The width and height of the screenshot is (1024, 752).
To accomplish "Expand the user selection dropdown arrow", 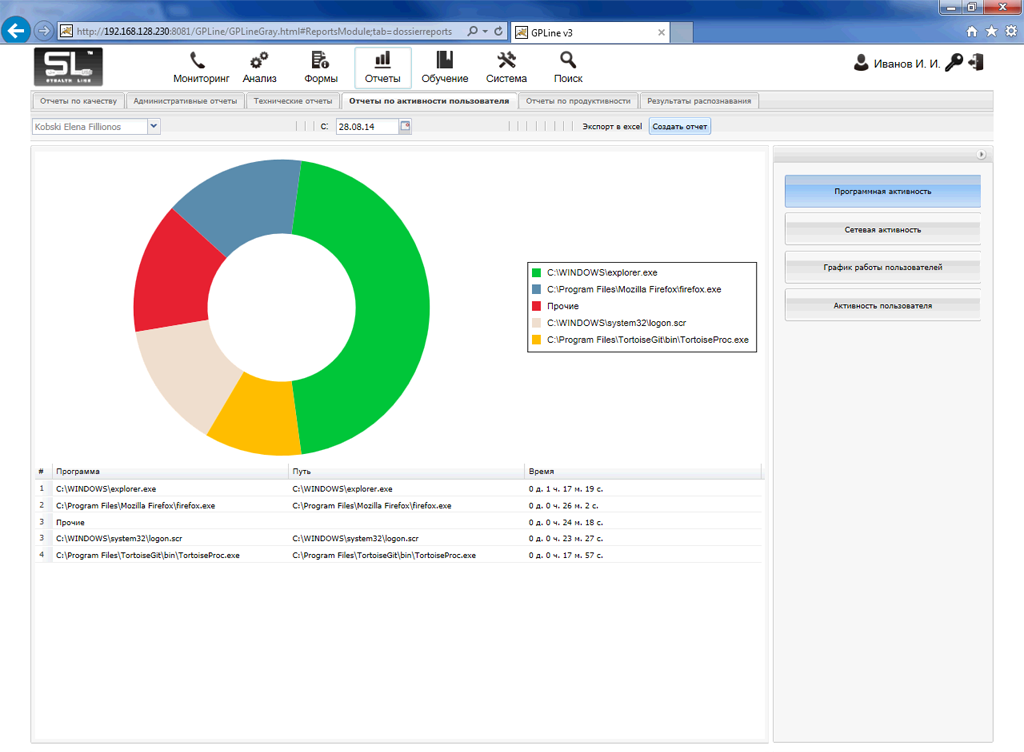I will 154,127.
